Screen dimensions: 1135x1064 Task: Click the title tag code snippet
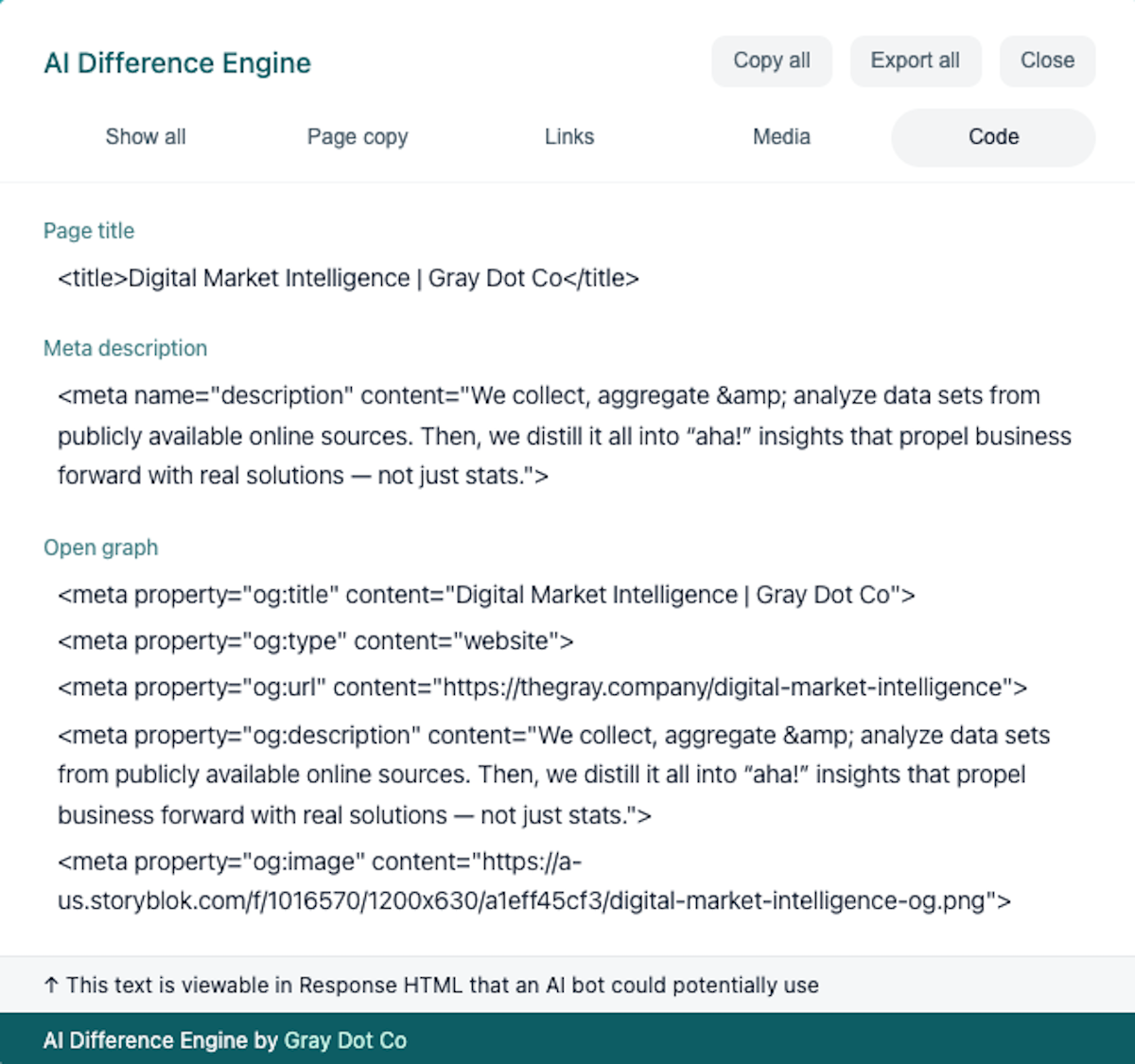(348, 278)
